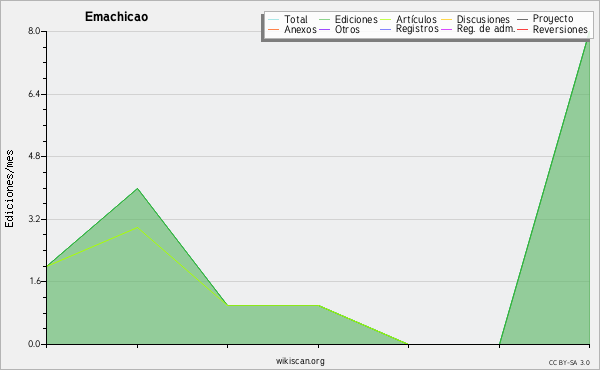The image size is (600, 370).
Task: Click the 6.4 y-axis value
Action: click(x=34, y=94)
